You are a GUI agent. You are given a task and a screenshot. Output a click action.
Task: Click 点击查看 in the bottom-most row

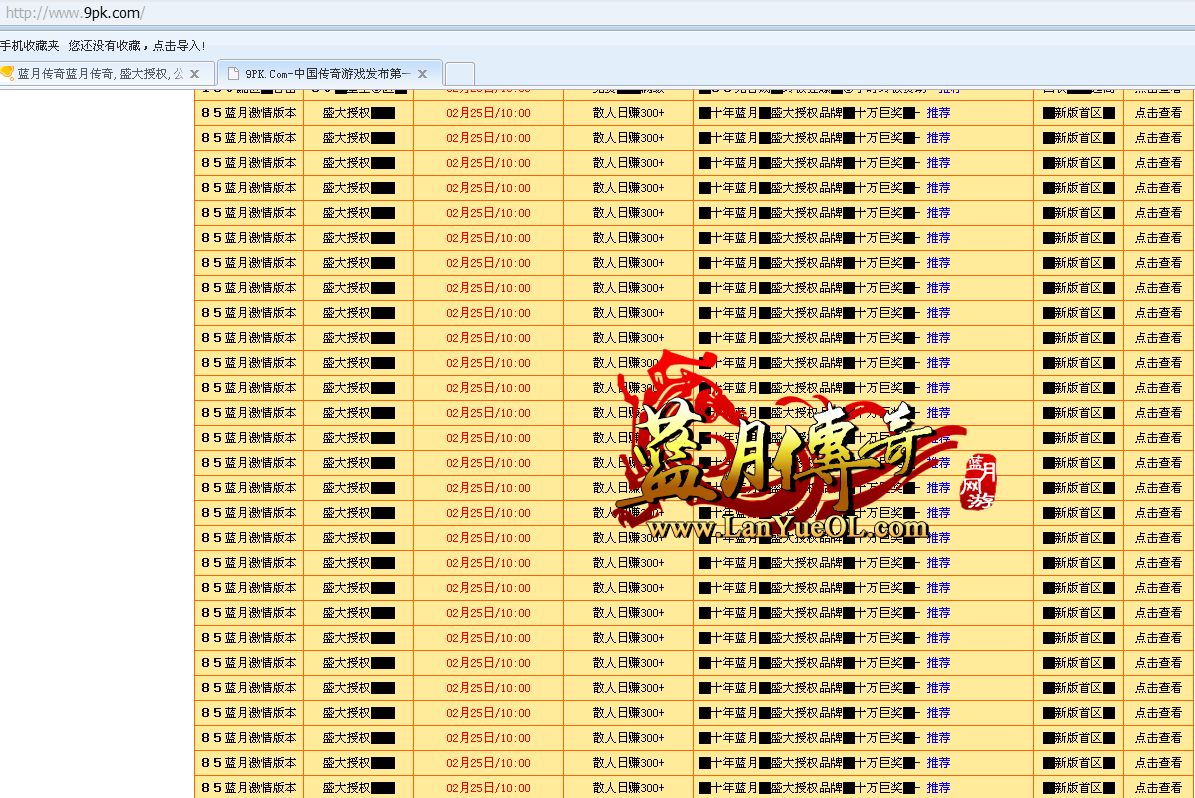(1158, 787)
